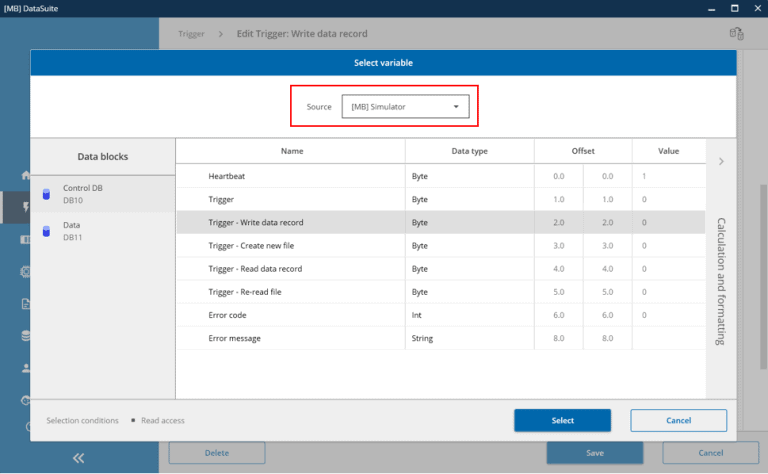Screen dimensions: 768x474
Task: Click the first 6.0 offset of Error code
Action: [x=559, y=315]
